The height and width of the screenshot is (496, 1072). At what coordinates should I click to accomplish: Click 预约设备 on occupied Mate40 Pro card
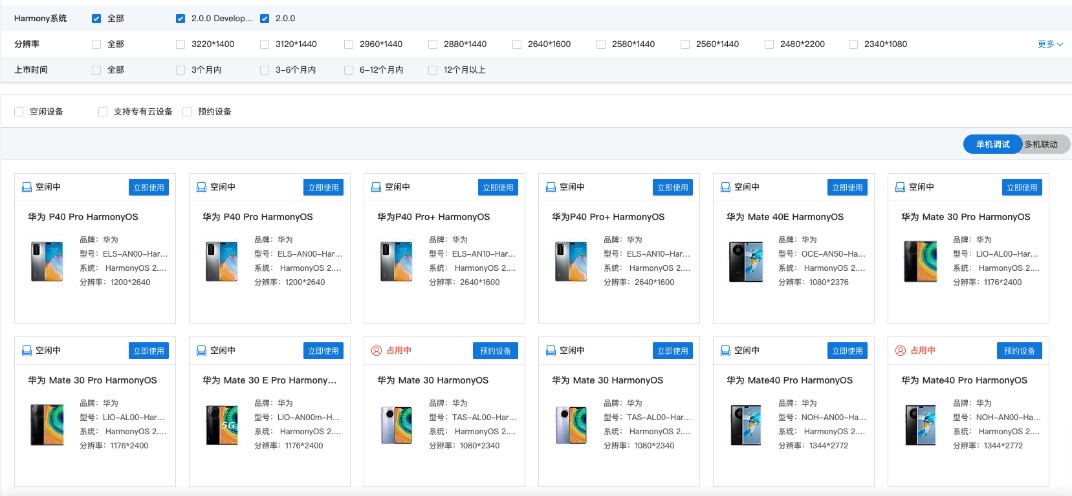1019,351
